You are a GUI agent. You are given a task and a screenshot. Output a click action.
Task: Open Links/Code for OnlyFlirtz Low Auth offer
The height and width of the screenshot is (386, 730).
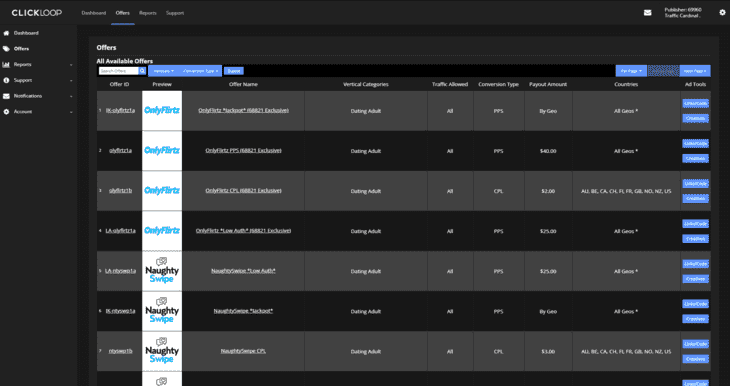pyautogui.click(x=696, y=223)
